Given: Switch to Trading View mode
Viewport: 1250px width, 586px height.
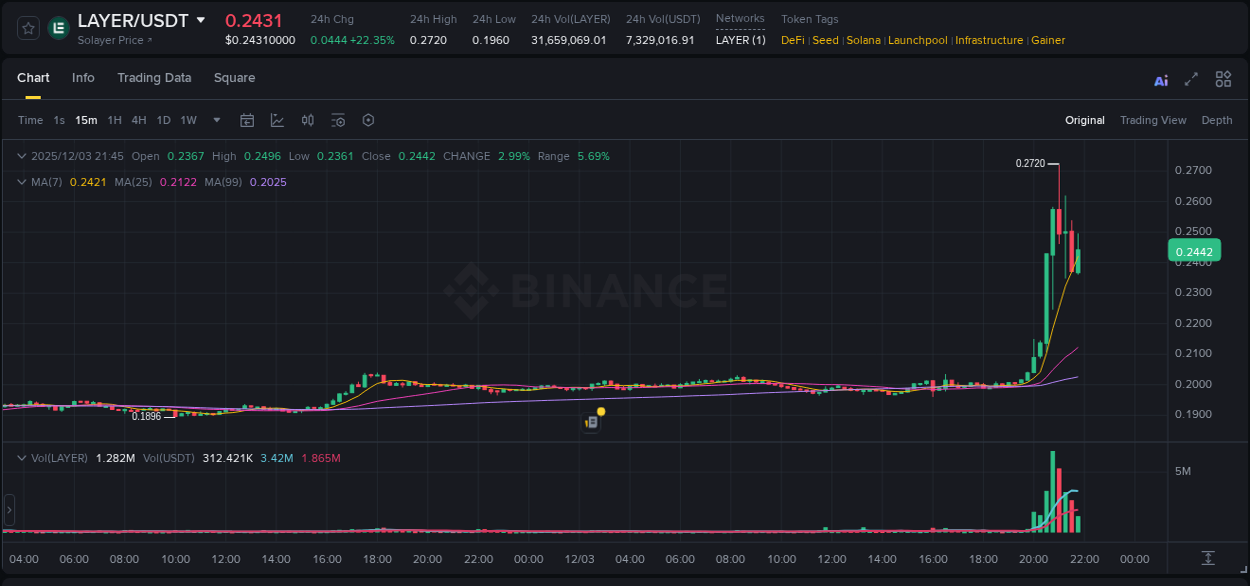Looking at the screenshot, I should (x=1153, y=120).
